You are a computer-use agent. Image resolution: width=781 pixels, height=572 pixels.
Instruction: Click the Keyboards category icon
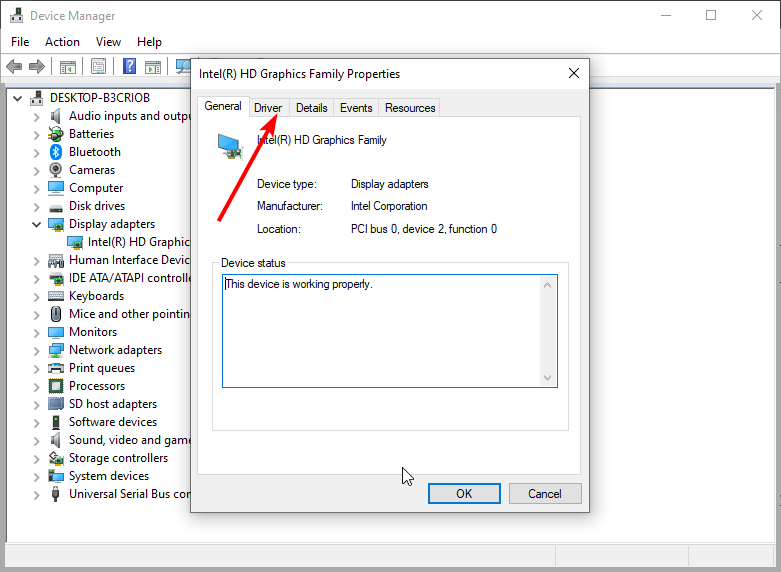(56, 296)
